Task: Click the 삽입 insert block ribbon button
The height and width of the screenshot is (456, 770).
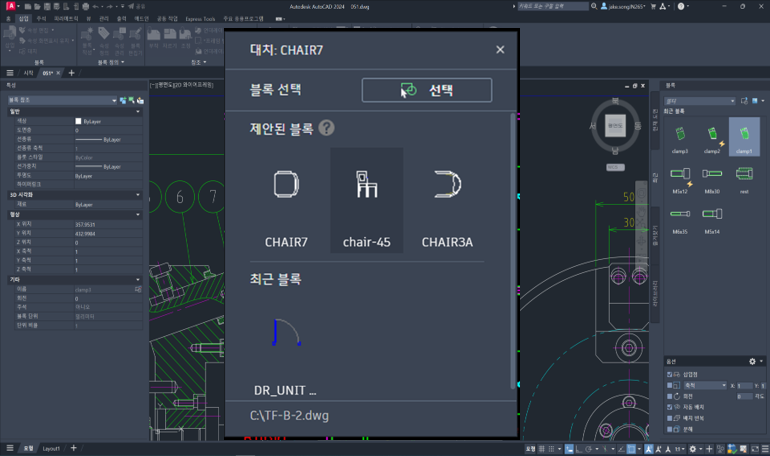Action: pos(10,39)
